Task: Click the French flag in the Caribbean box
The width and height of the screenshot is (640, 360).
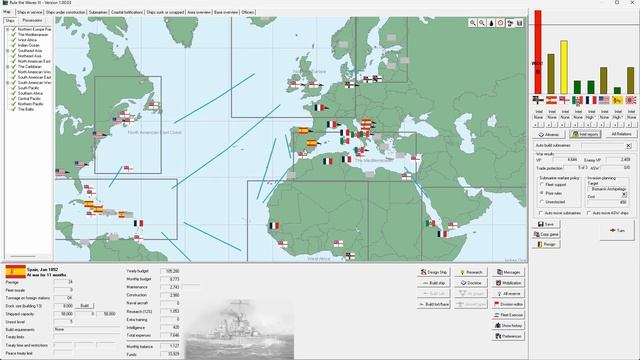Action: [139, 223]
